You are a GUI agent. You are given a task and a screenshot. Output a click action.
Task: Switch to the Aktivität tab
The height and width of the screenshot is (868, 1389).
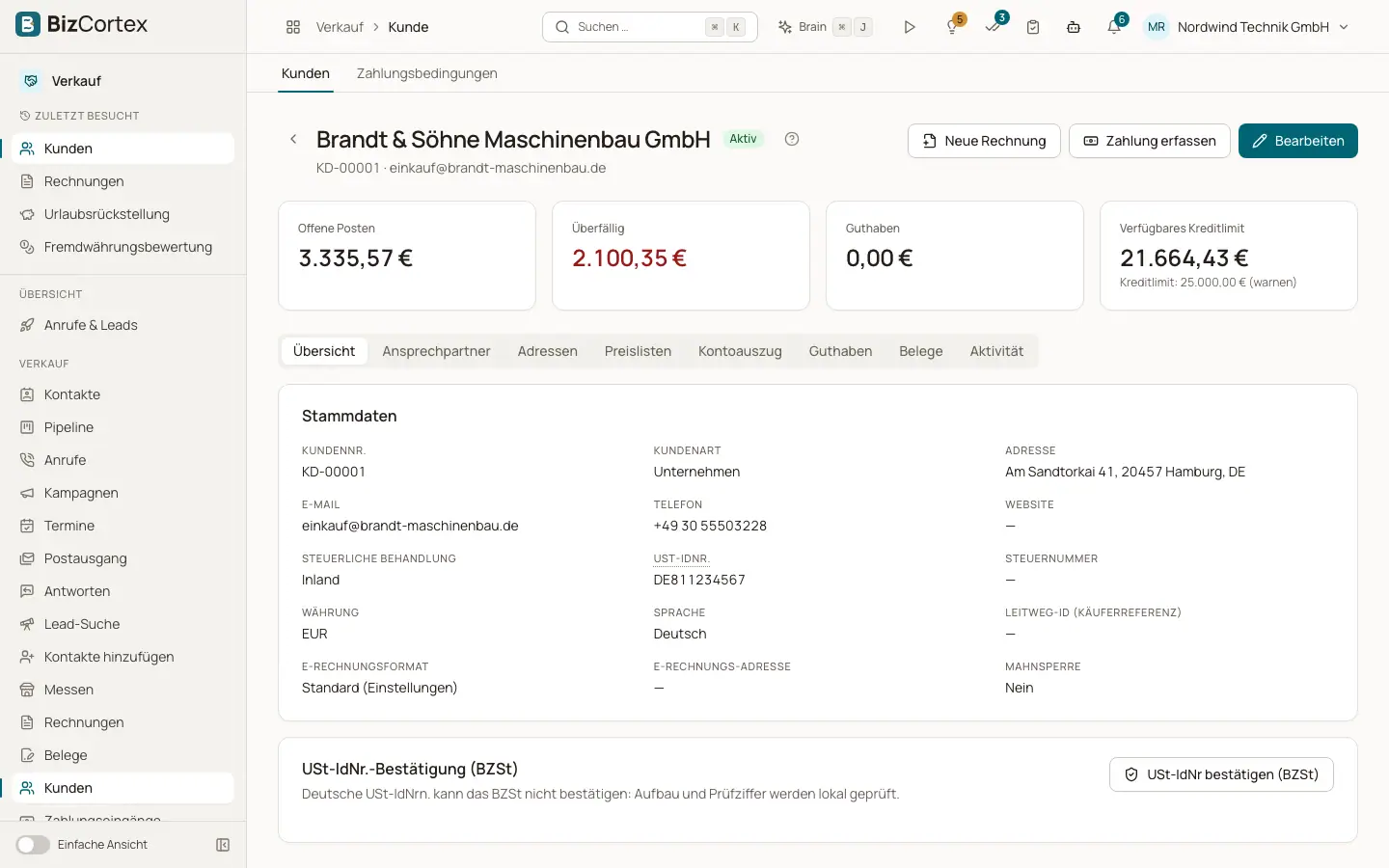pos(996,351)
